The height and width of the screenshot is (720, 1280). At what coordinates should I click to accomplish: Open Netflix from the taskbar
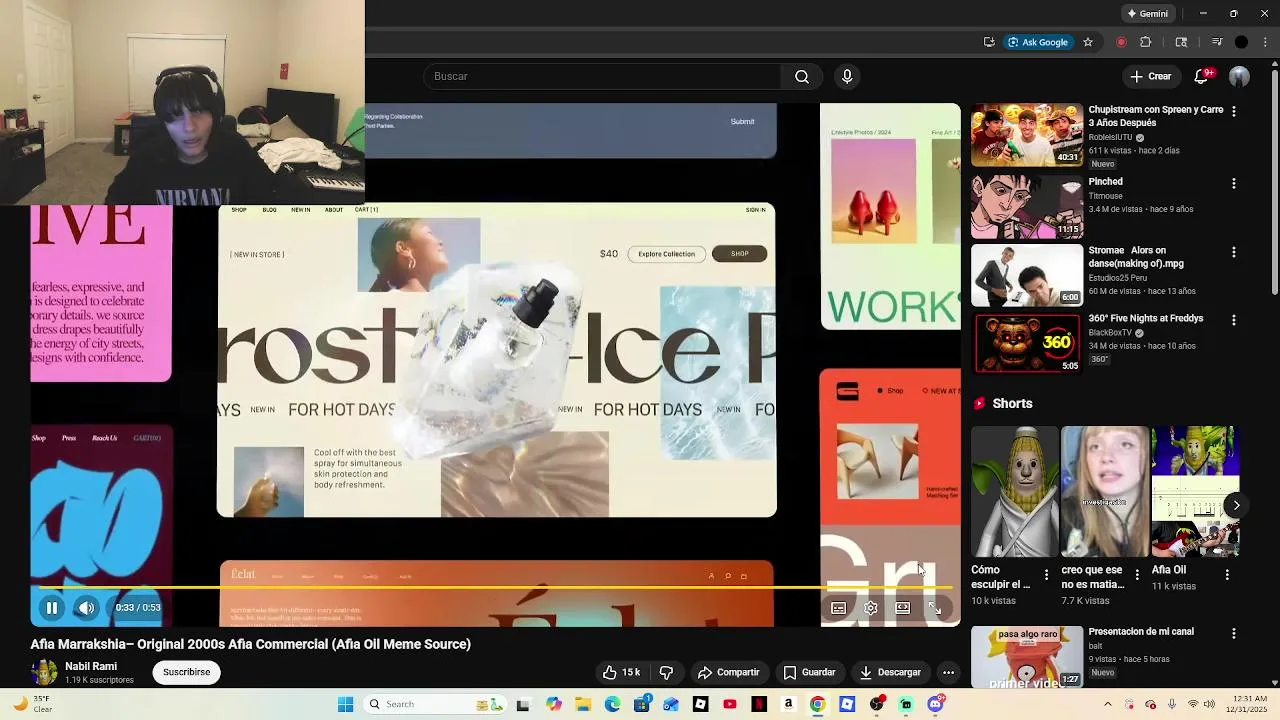[x=759, y=705]
